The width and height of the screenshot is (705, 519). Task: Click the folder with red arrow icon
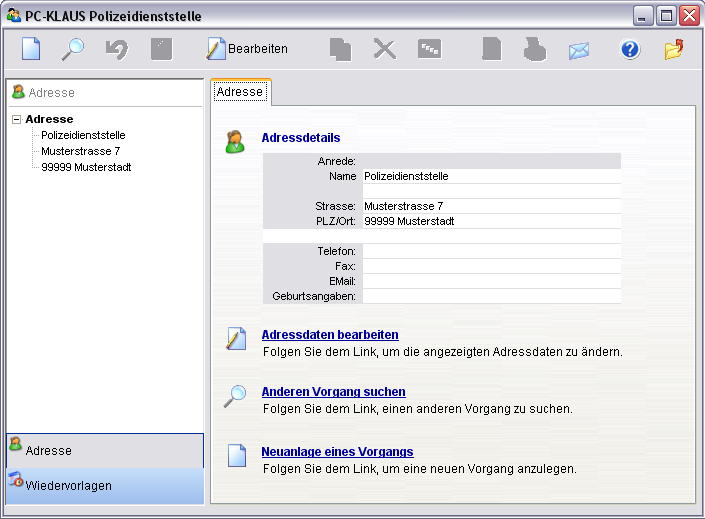[674, 49]
